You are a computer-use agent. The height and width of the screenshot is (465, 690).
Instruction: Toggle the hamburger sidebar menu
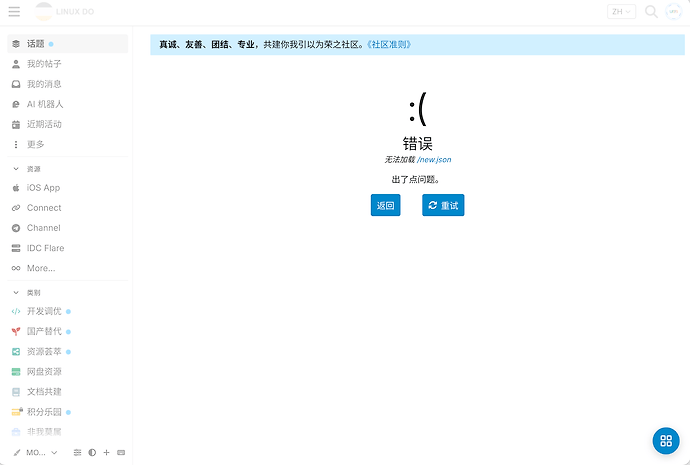coord(14,11)
